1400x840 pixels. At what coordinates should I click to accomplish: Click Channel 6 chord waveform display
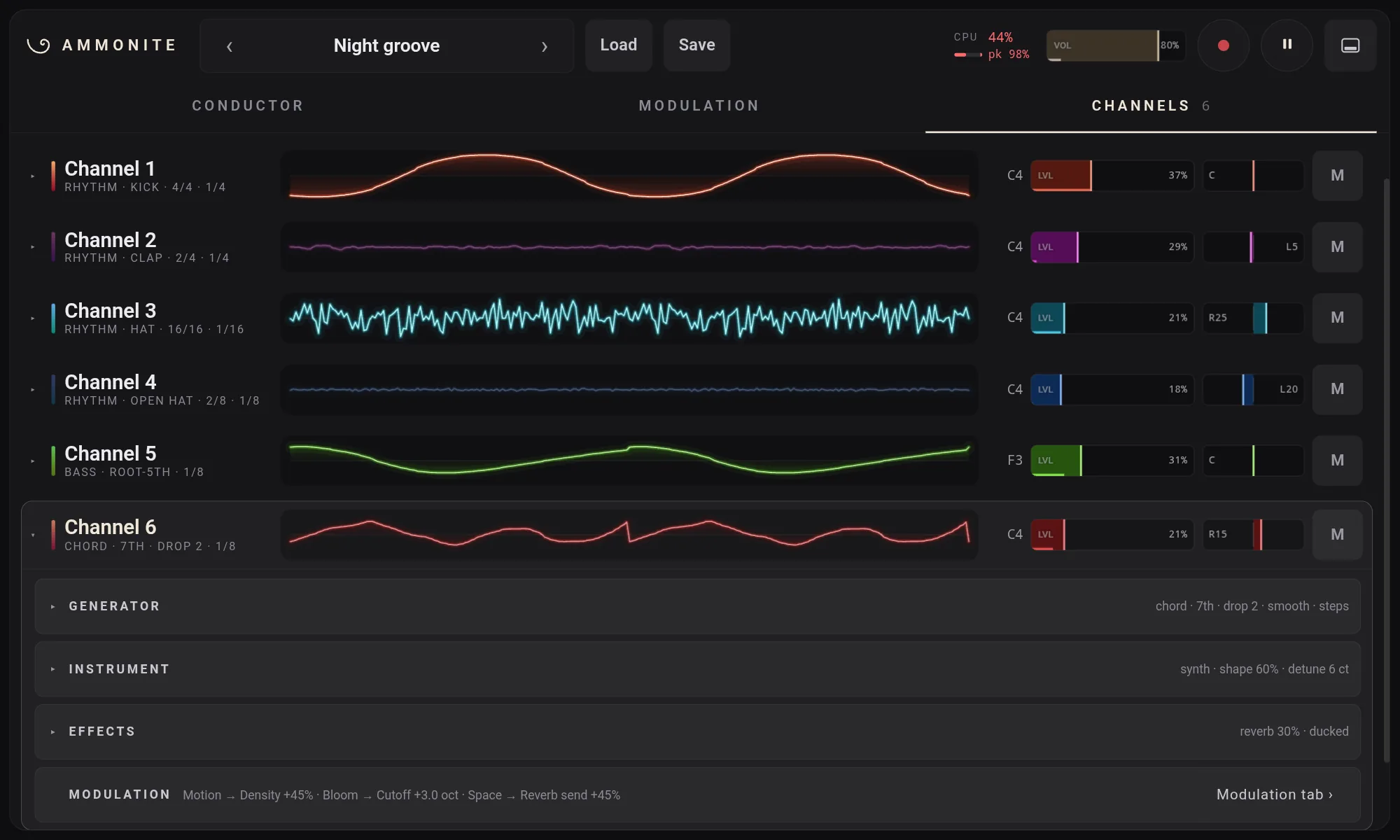coord(629,535)
